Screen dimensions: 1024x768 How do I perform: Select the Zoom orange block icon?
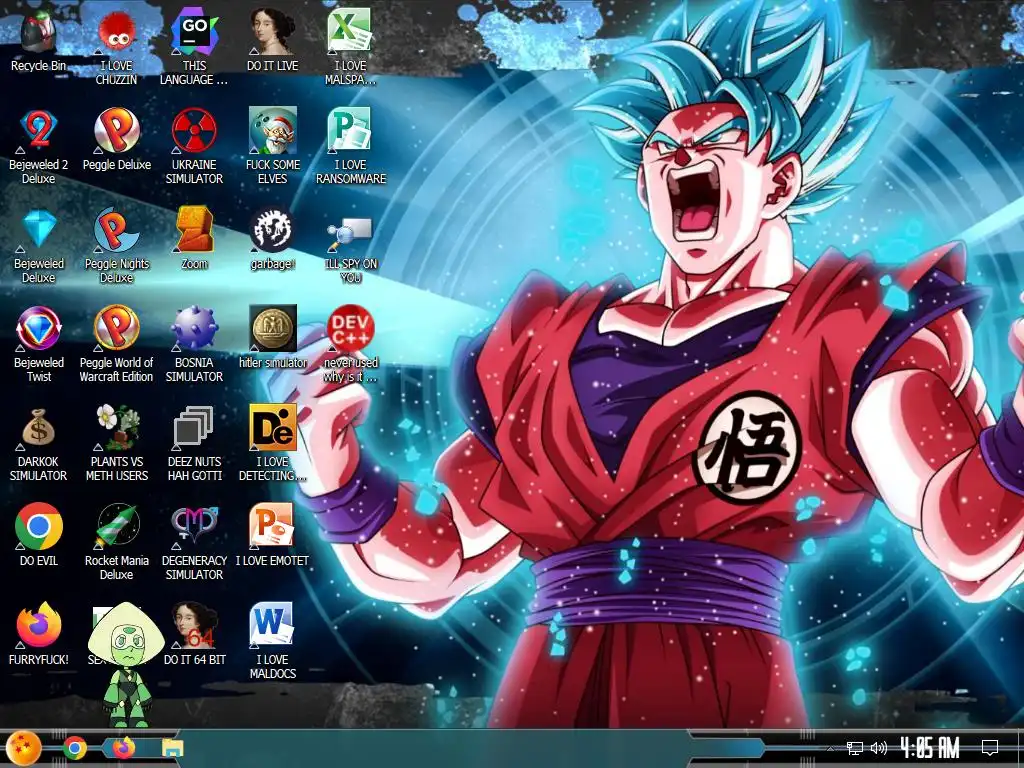pos(194,230)
